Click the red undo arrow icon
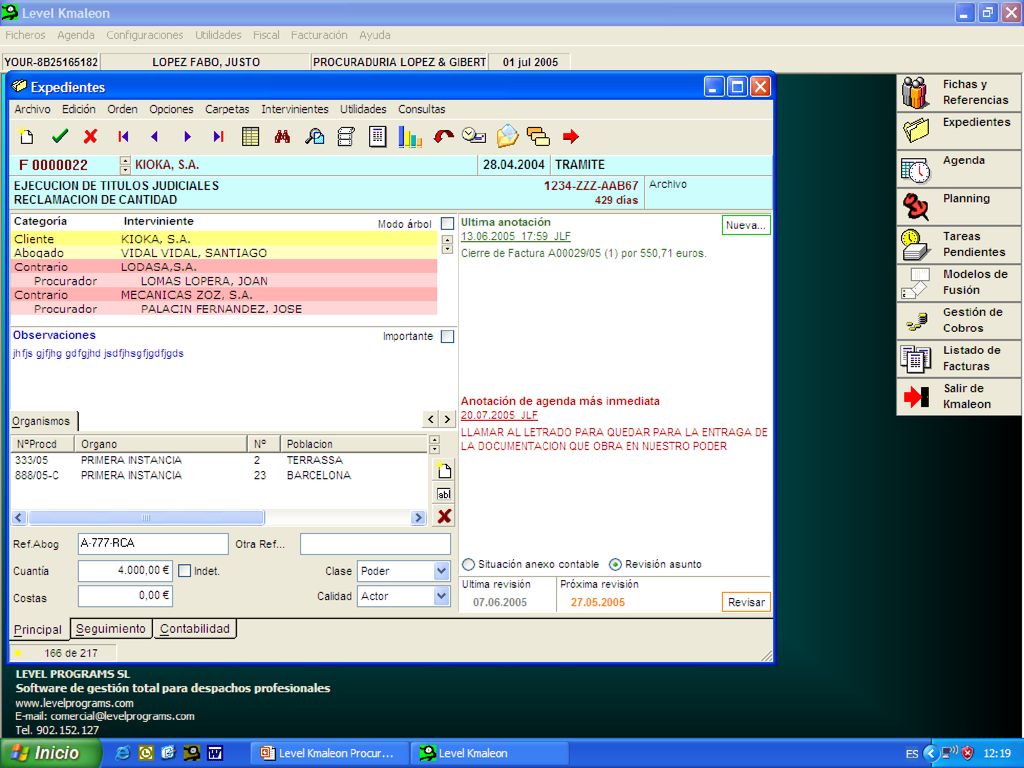 (x=443, y=136)
